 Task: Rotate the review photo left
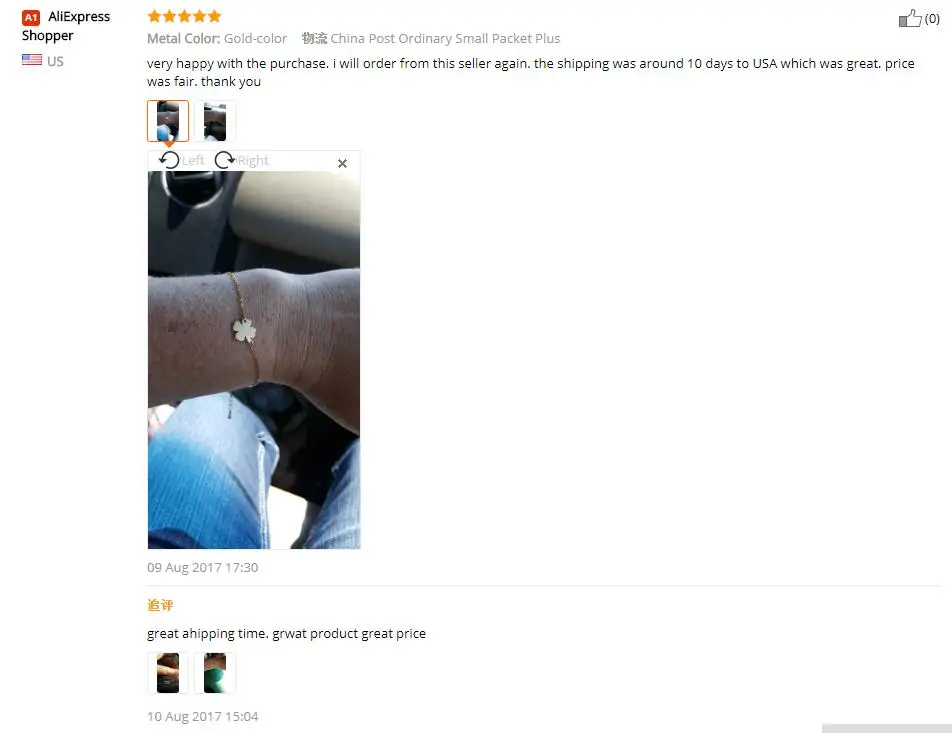pyautogui.click(x=169, y=160)
